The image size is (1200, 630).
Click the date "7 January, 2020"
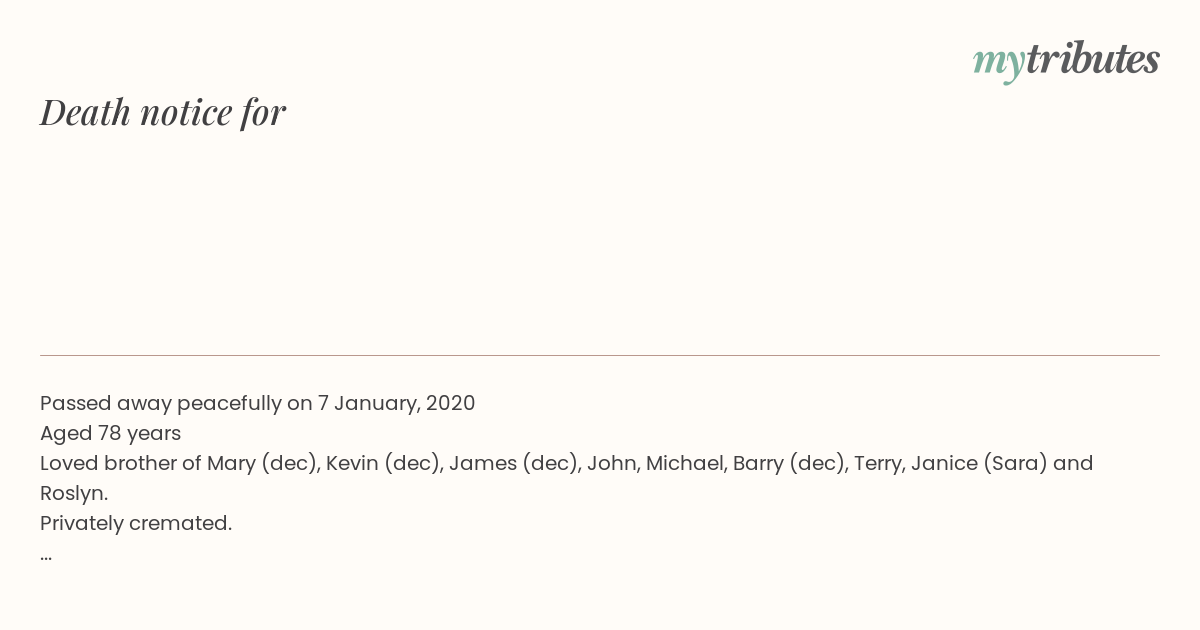pos(396,404)
